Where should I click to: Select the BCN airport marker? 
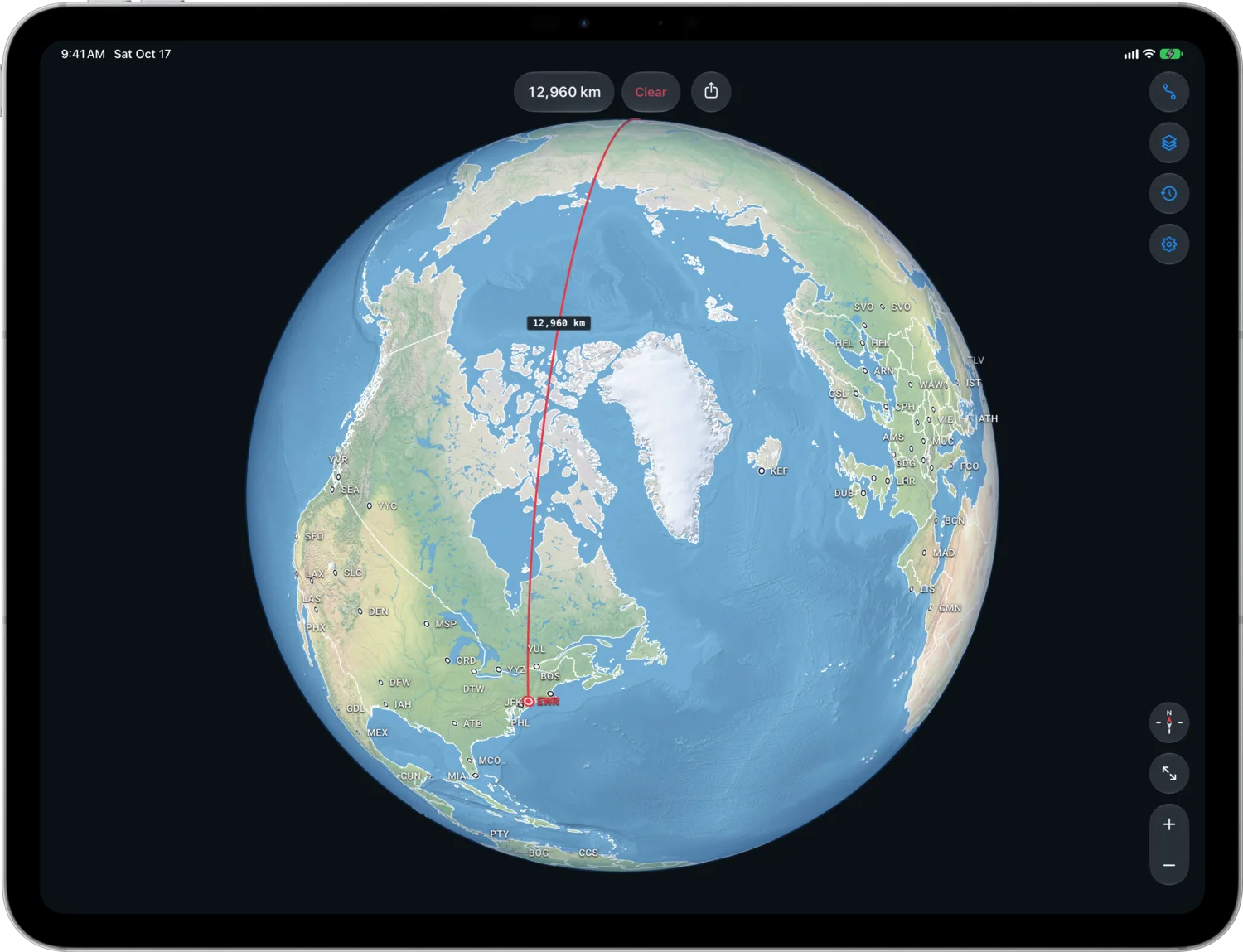[x=936, y=521]
